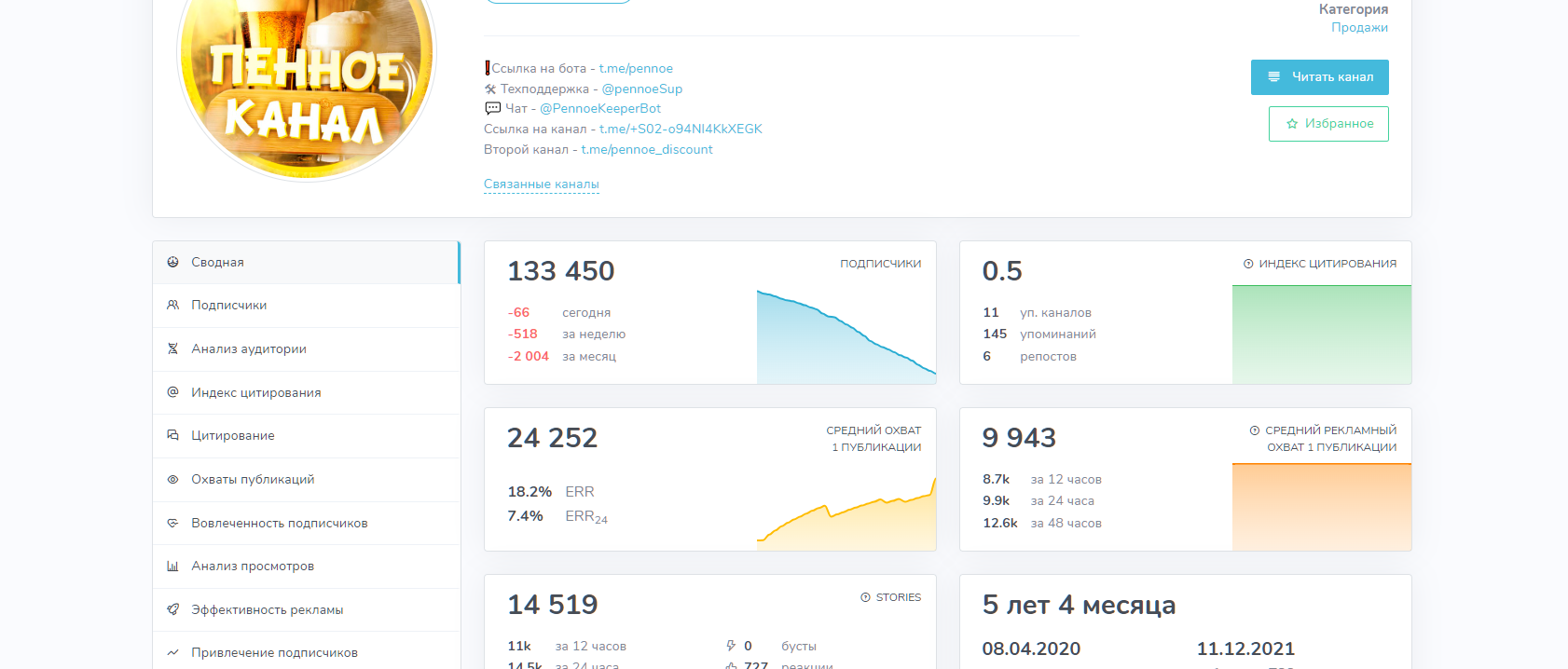
Task: Click the Пенное Канал channel avatar
Action: (307, 84)
